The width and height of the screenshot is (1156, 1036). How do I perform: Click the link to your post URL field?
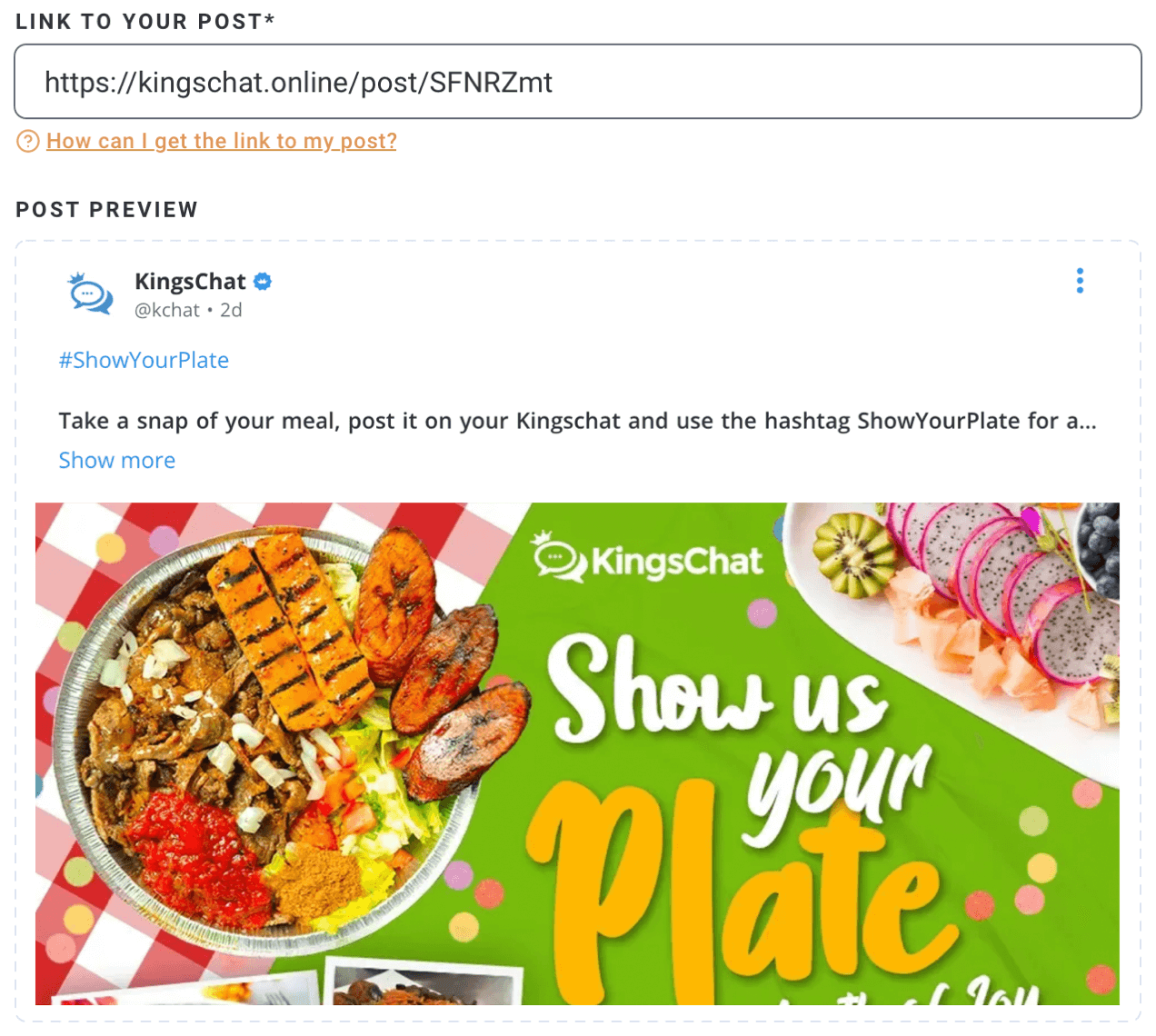(578, 82)
